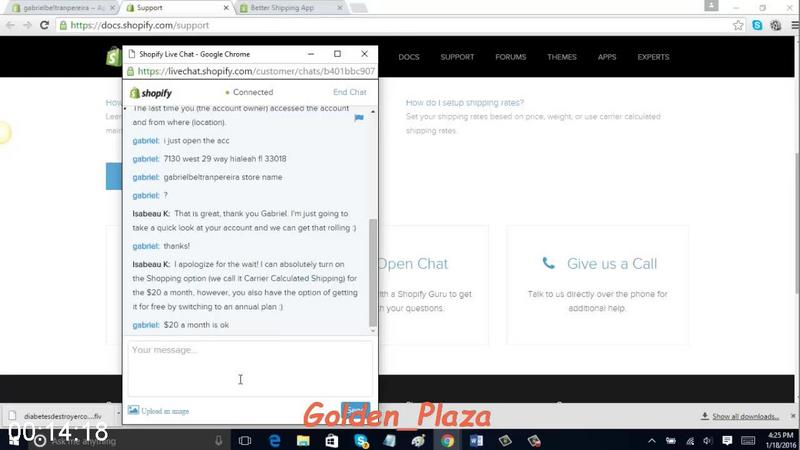The height and width of the screenshot is (450, 800).
Task: Go back with the browser back arrow
Action: pos(10,25)
